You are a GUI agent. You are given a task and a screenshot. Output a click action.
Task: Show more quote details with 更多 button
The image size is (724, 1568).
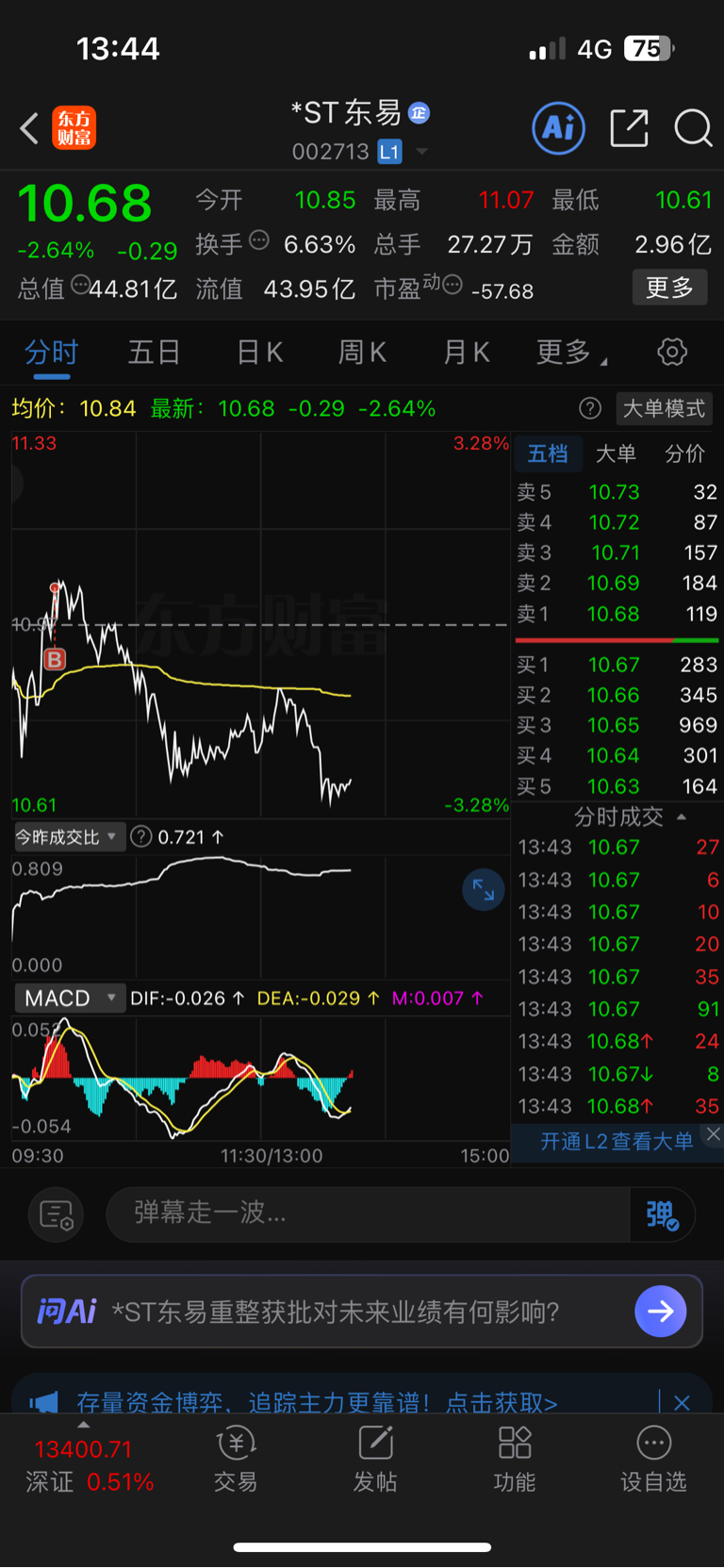[669, 288]
